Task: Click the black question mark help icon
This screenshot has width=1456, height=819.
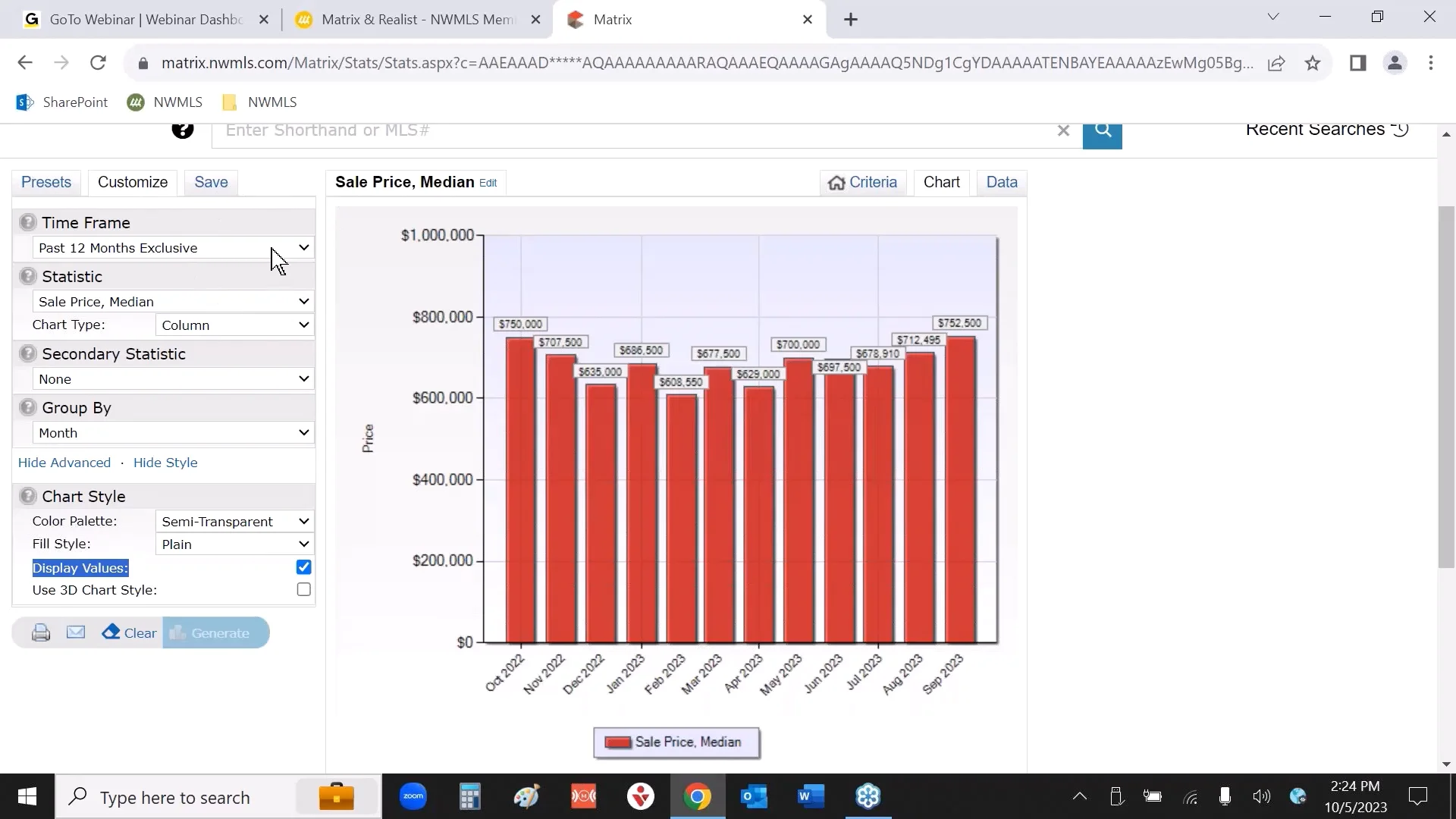Action: [x=182, y=130]
